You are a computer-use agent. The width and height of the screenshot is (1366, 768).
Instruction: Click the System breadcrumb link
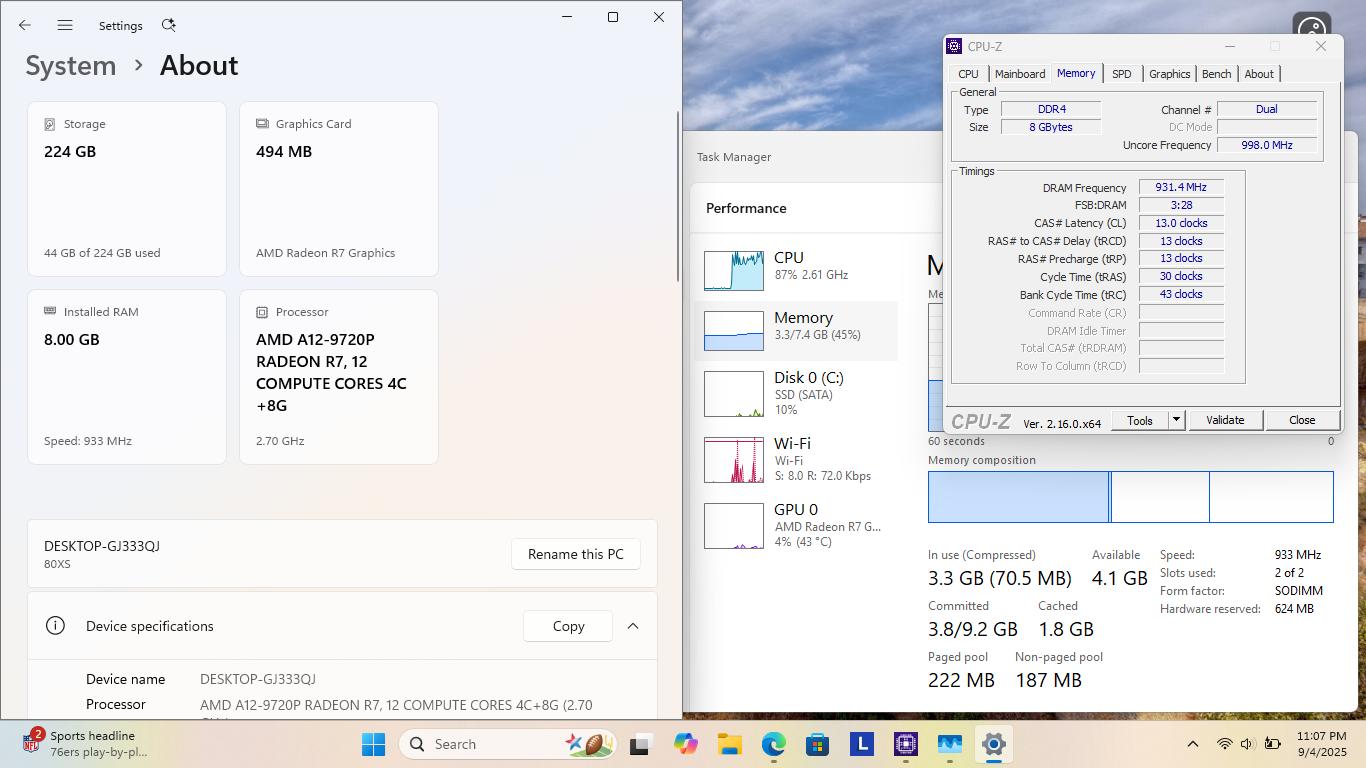pos(71,66)
